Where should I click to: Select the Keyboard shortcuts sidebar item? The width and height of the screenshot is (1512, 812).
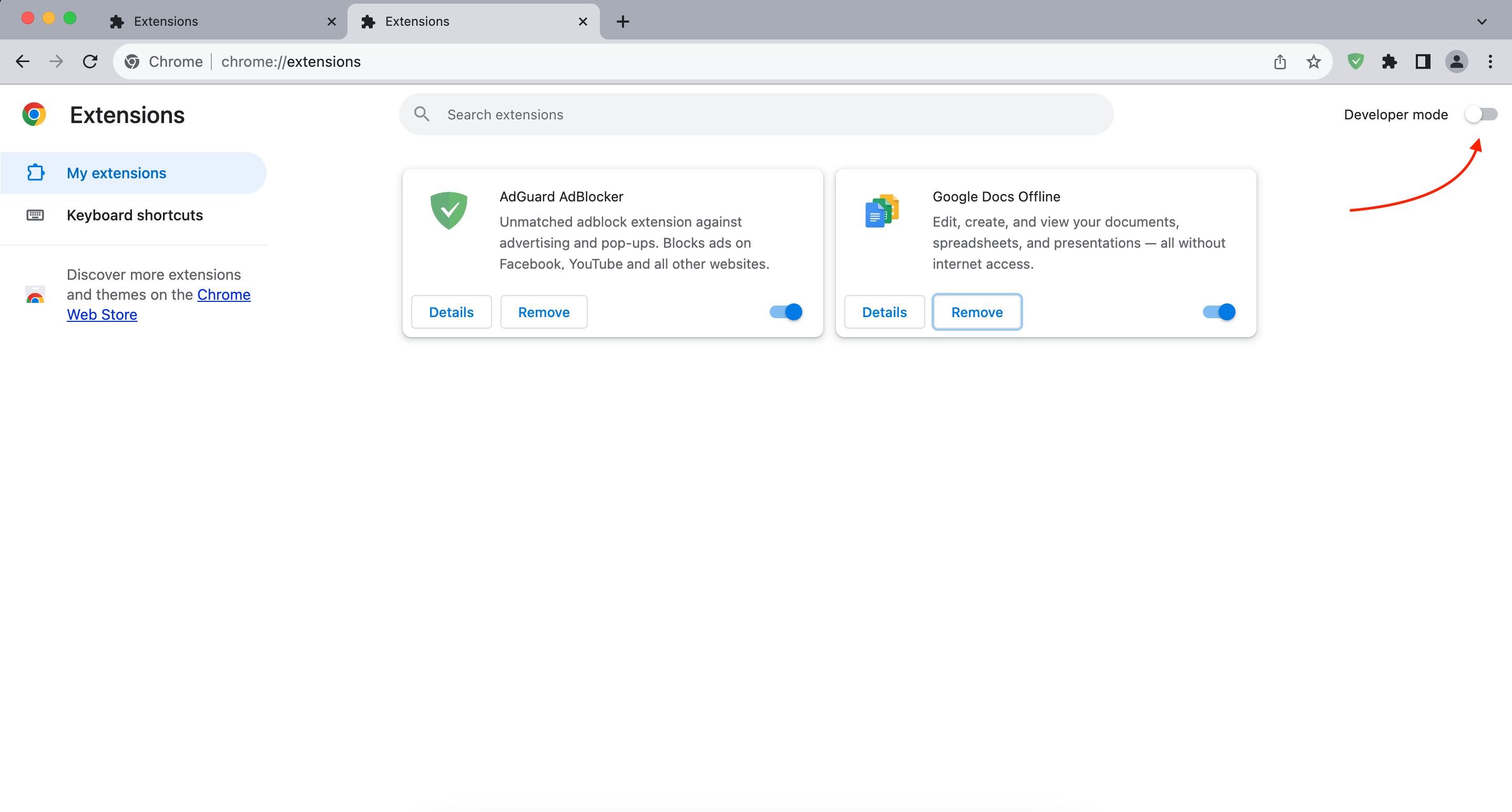click(x=134, y=214)
